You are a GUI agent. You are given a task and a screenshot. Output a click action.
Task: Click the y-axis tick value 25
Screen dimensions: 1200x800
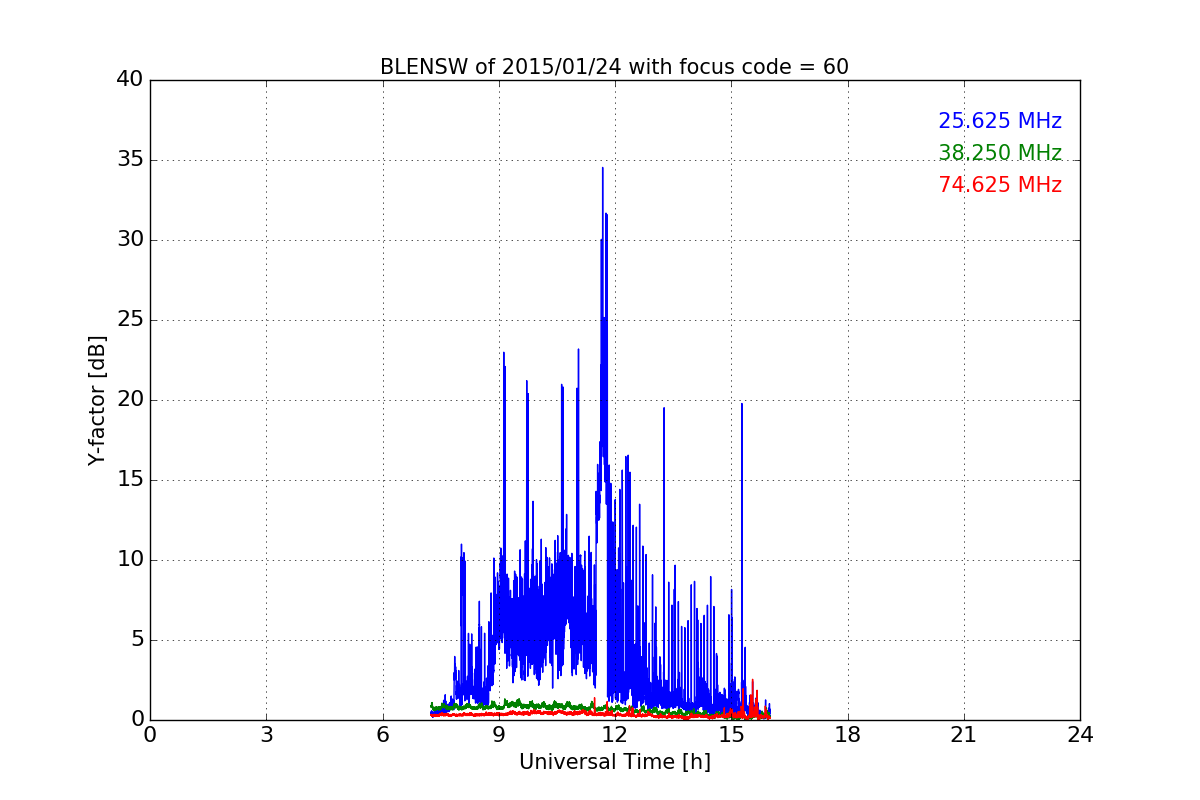(130, 320)
